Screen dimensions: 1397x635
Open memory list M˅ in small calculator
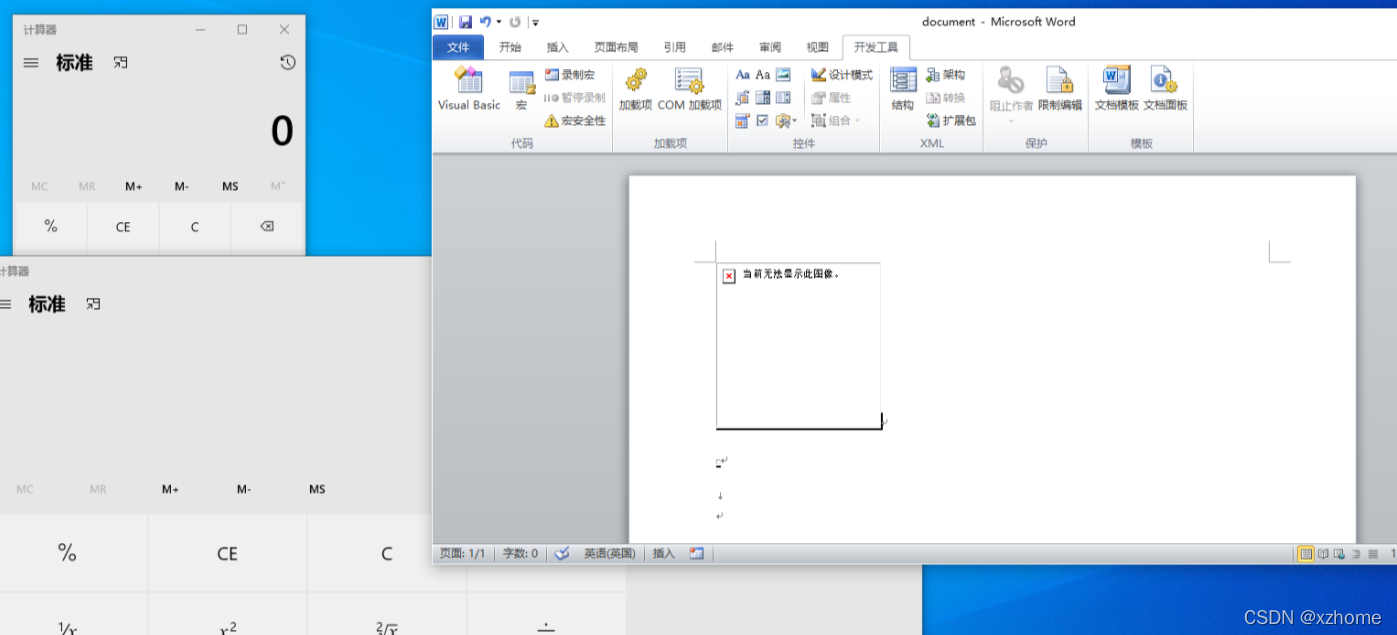(x=278, y=187)
